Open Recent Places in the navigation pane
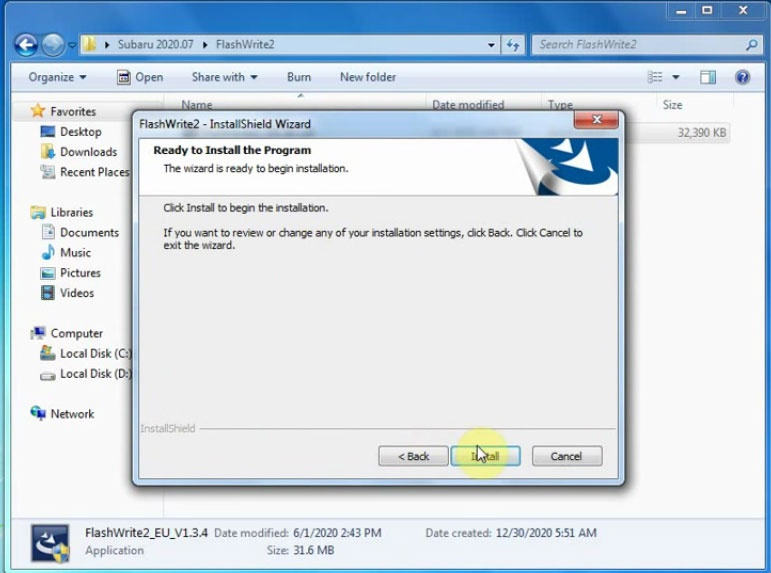 tap(95, 172)
